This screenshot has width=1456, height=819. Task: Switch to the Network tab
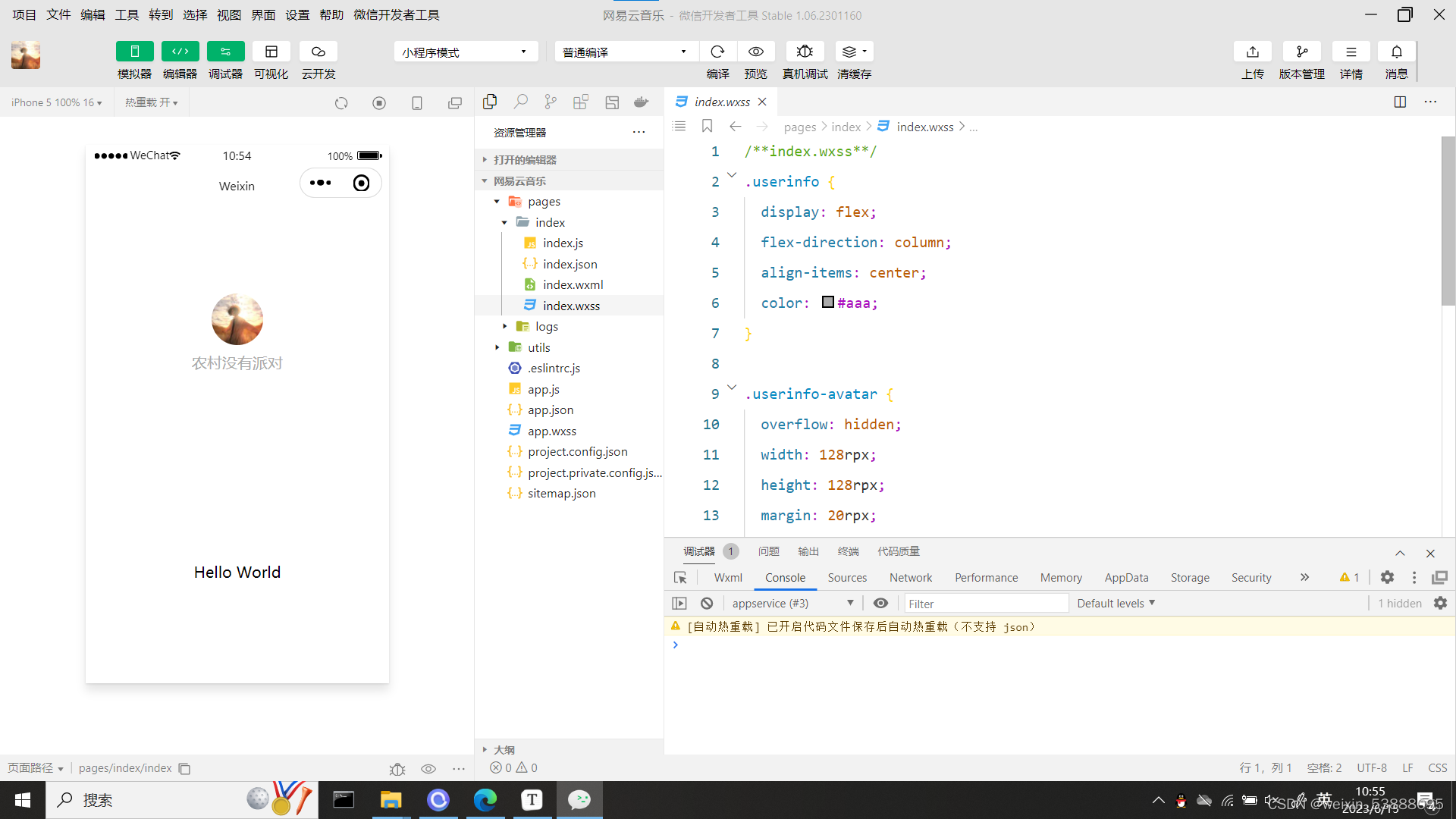(x=910, y=577)
